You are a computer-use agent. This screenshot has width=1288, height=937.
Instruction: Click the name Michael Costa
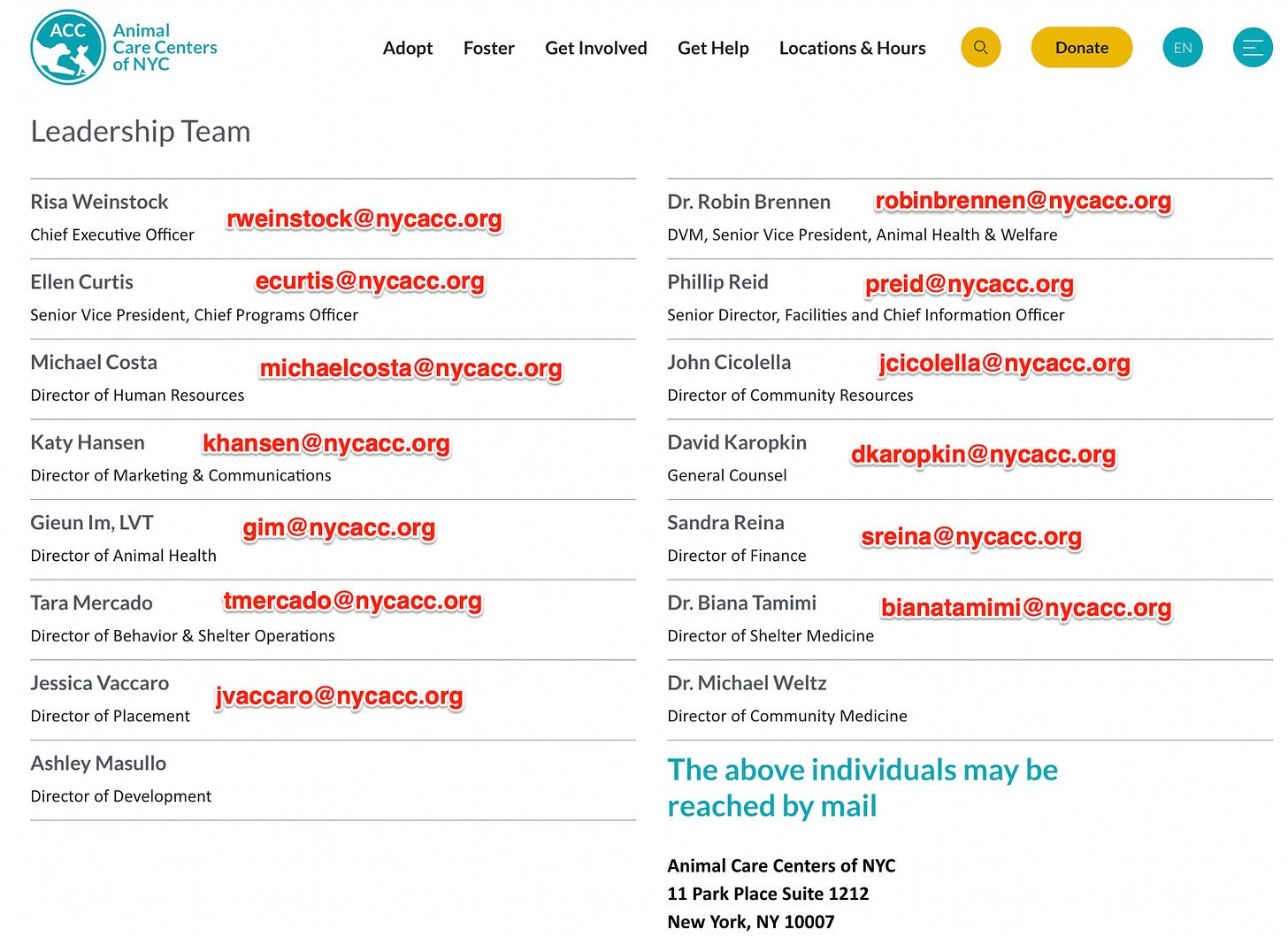pos(94,363)
